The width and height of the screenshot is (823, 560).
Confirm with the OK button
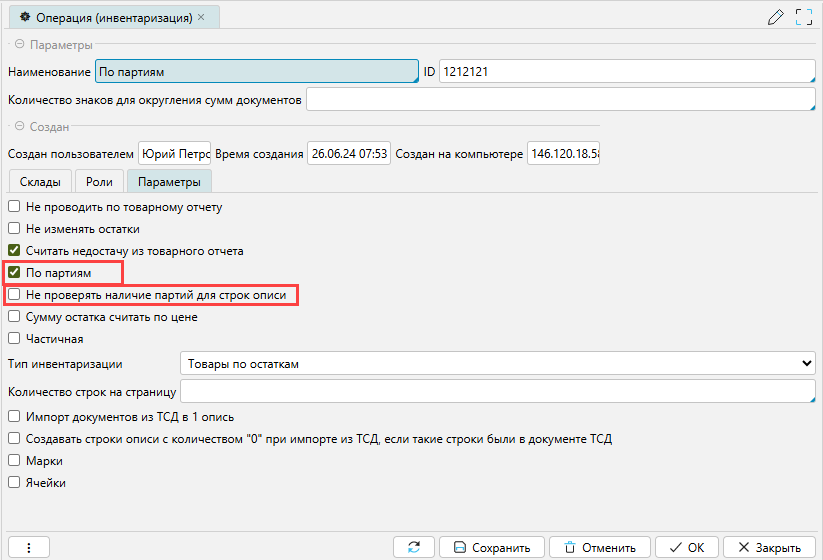click(686, 547)
